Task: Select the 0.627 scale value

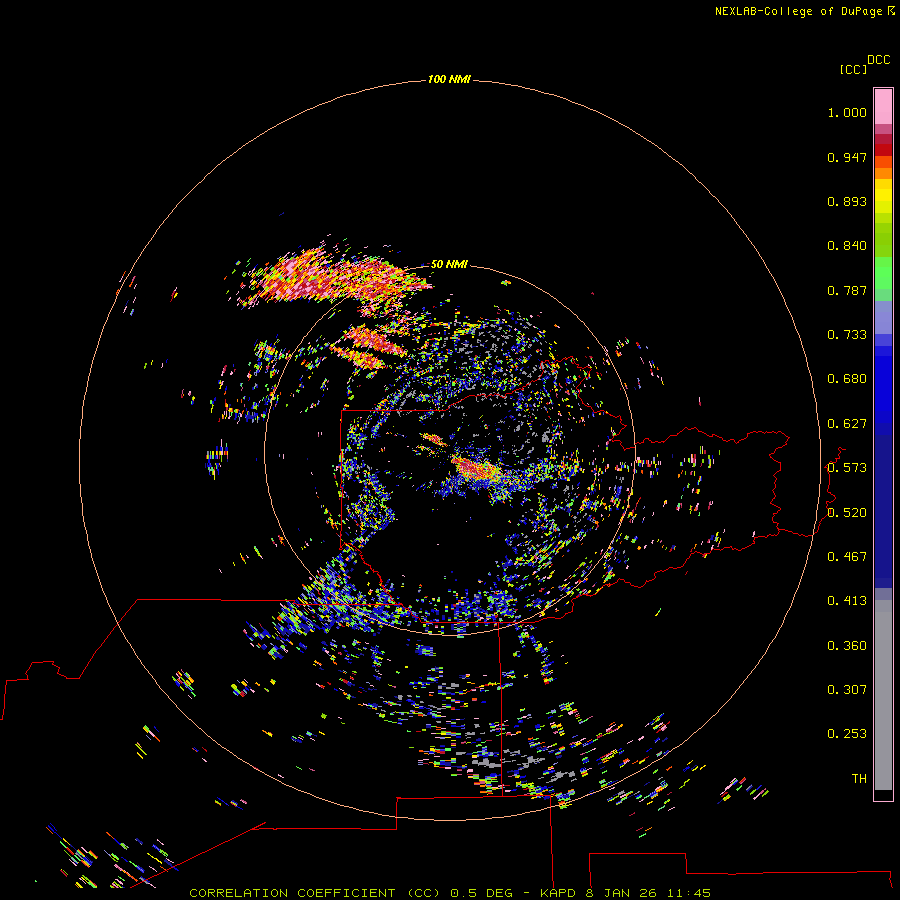Action: click(x=847, y=424)
